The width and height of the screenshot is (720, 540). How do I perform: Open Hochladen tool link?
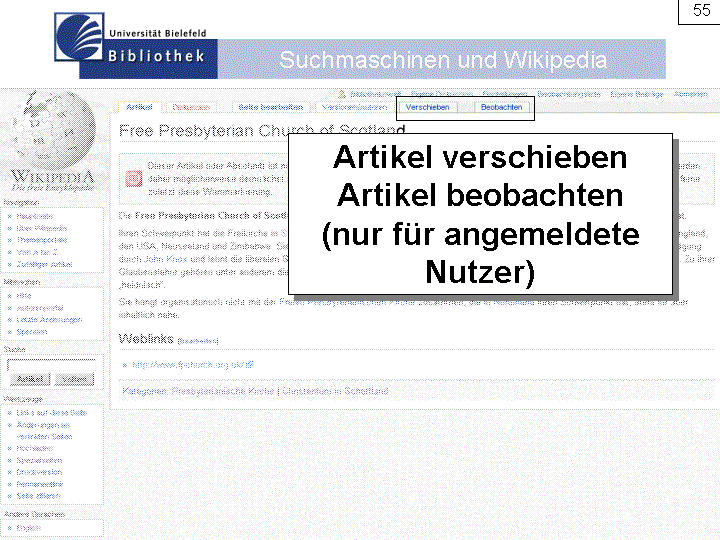34,448
